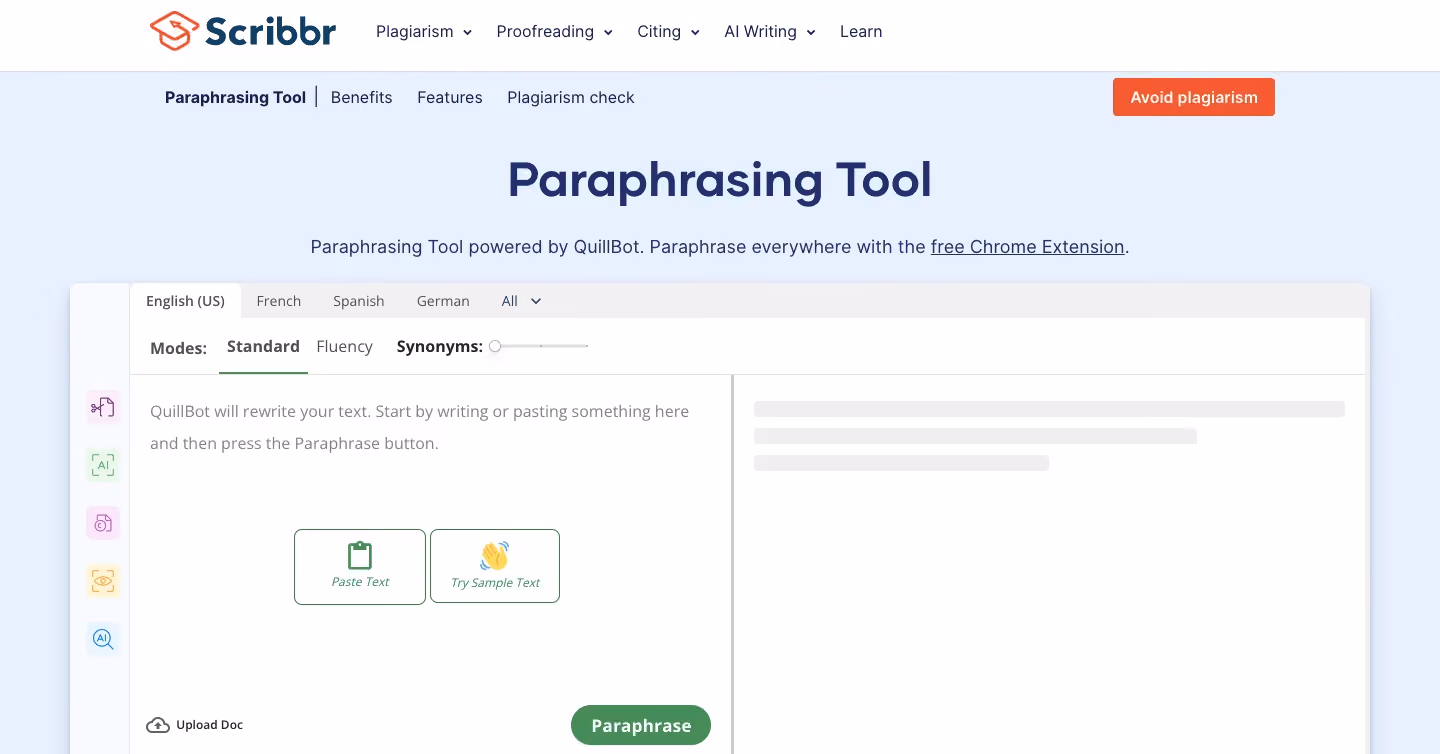Click the Avoid plagiarism button

[1194, 97]
